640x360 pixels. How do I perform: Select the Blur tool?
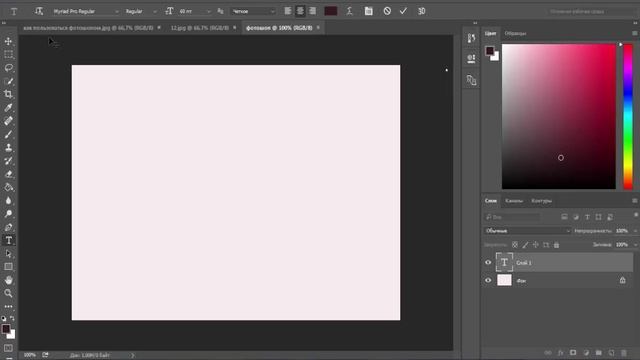point(8,200)
